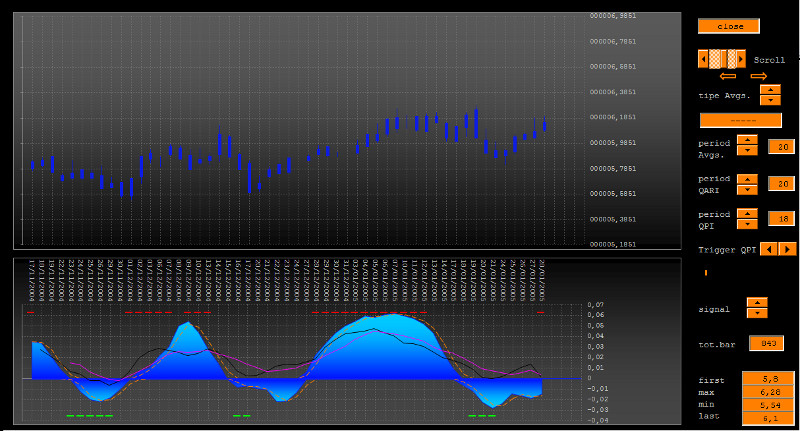This screenshot has height=431, width=800.
Task: Increase tipe Avgs. with the up arrow
Action: click(x=770, y=90)
